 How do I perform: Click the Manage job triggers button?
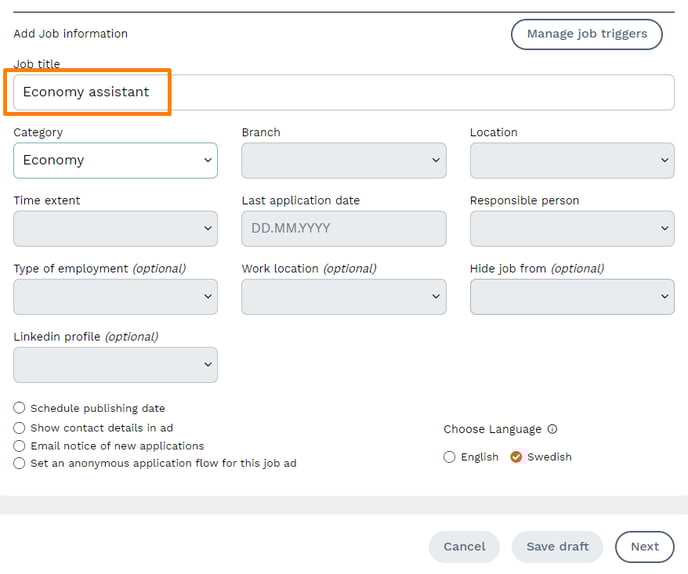[586, 34]
